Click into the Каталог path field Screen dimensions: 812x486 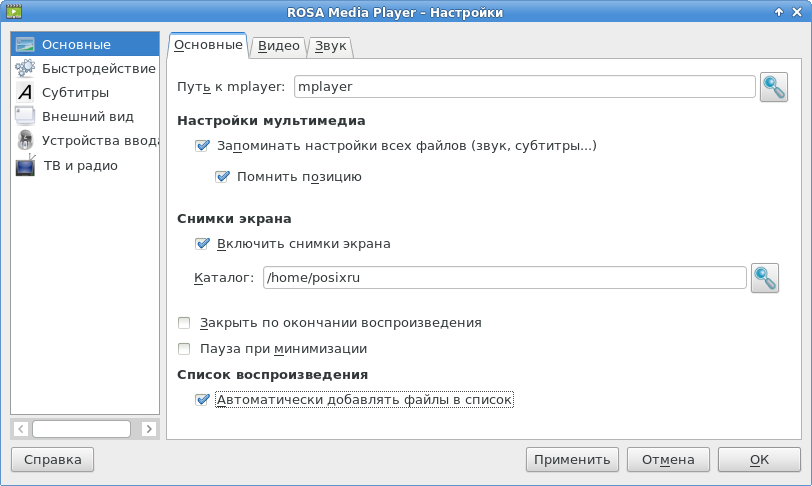point(504,278)
